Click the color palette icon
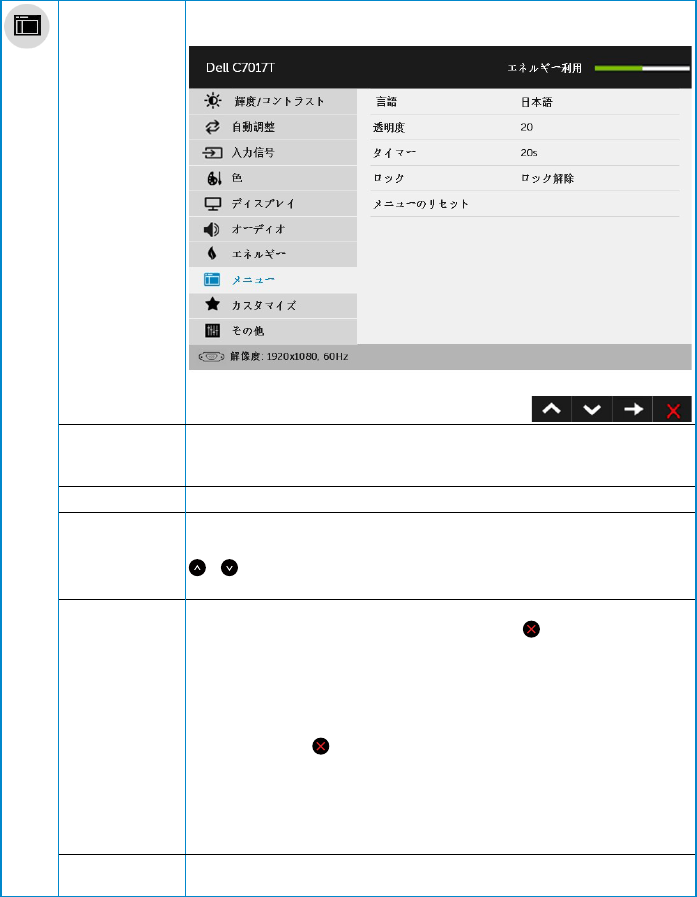Viewport: 697px width, 897px height. (213, 178)
